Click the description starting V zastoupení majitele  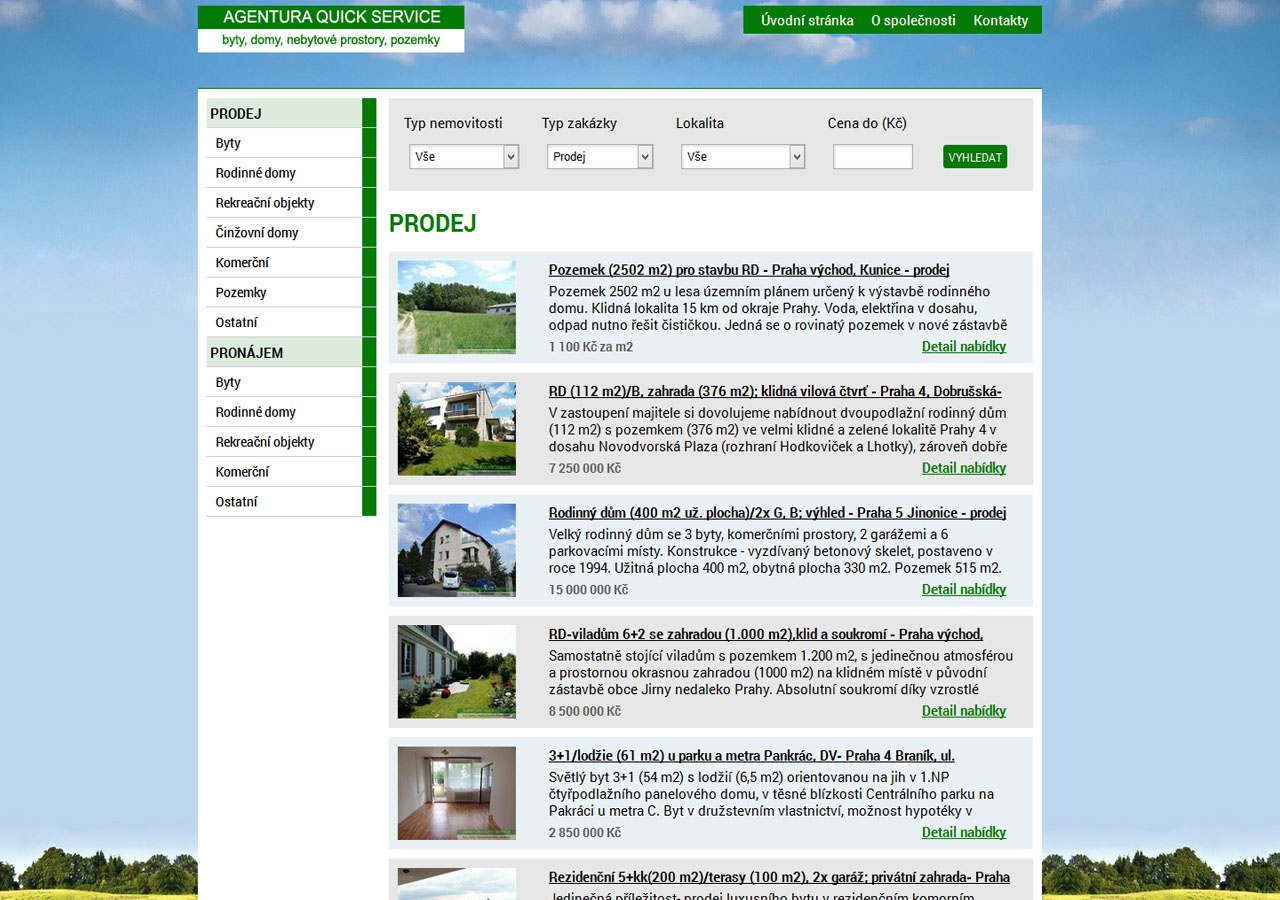tap(778, 429)
